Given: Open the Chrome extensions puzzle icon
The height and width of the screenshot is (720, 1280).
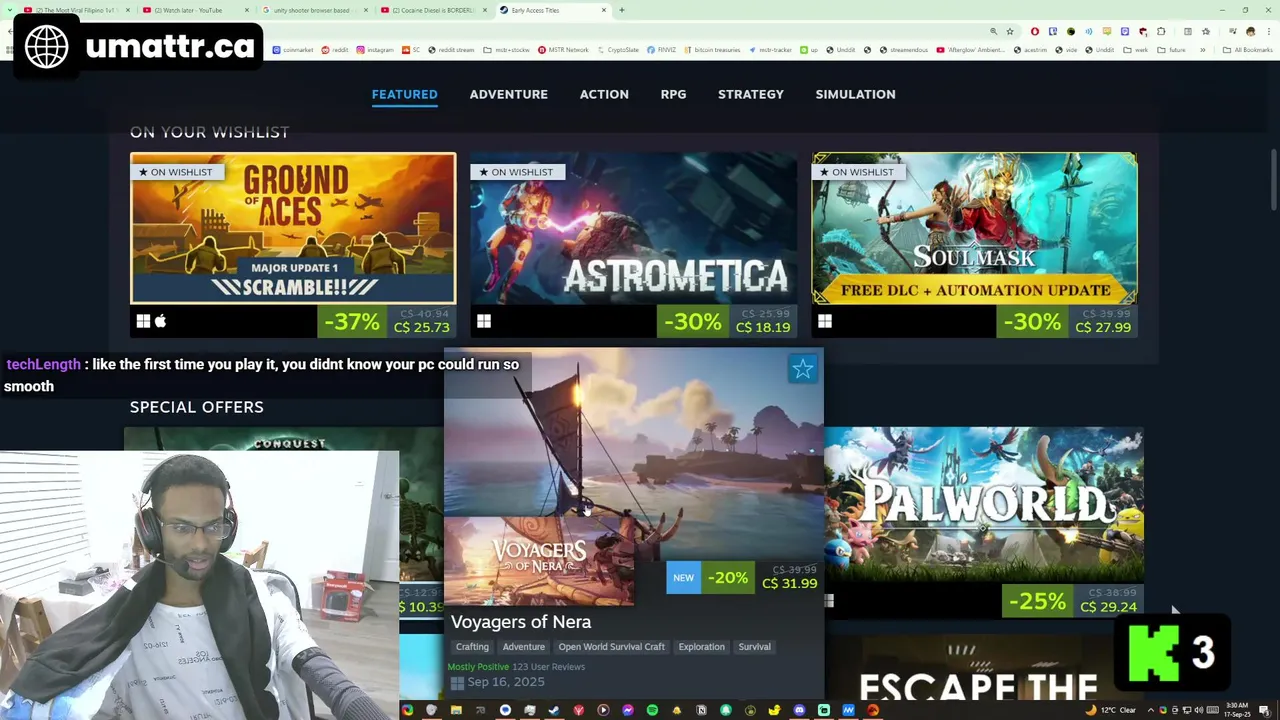Looking at the screenshot, I should click(1161, 31).
